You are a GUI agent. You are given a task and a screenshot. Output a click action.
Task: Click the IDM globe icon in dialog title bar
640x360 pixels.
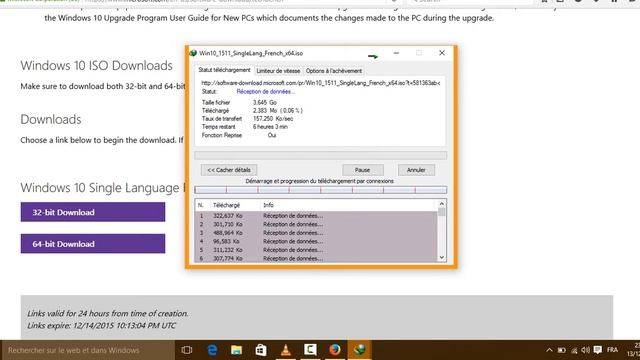[x=193, y=53]
